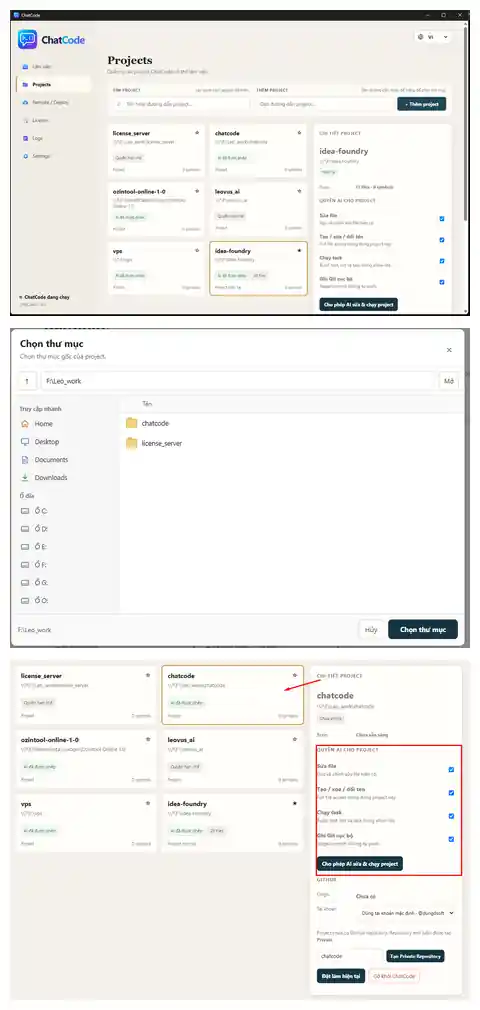This screenshot has width=480, height=1010.
Task: Uncheck Chạy task in the chatcode details
Action: pos(451,816)
